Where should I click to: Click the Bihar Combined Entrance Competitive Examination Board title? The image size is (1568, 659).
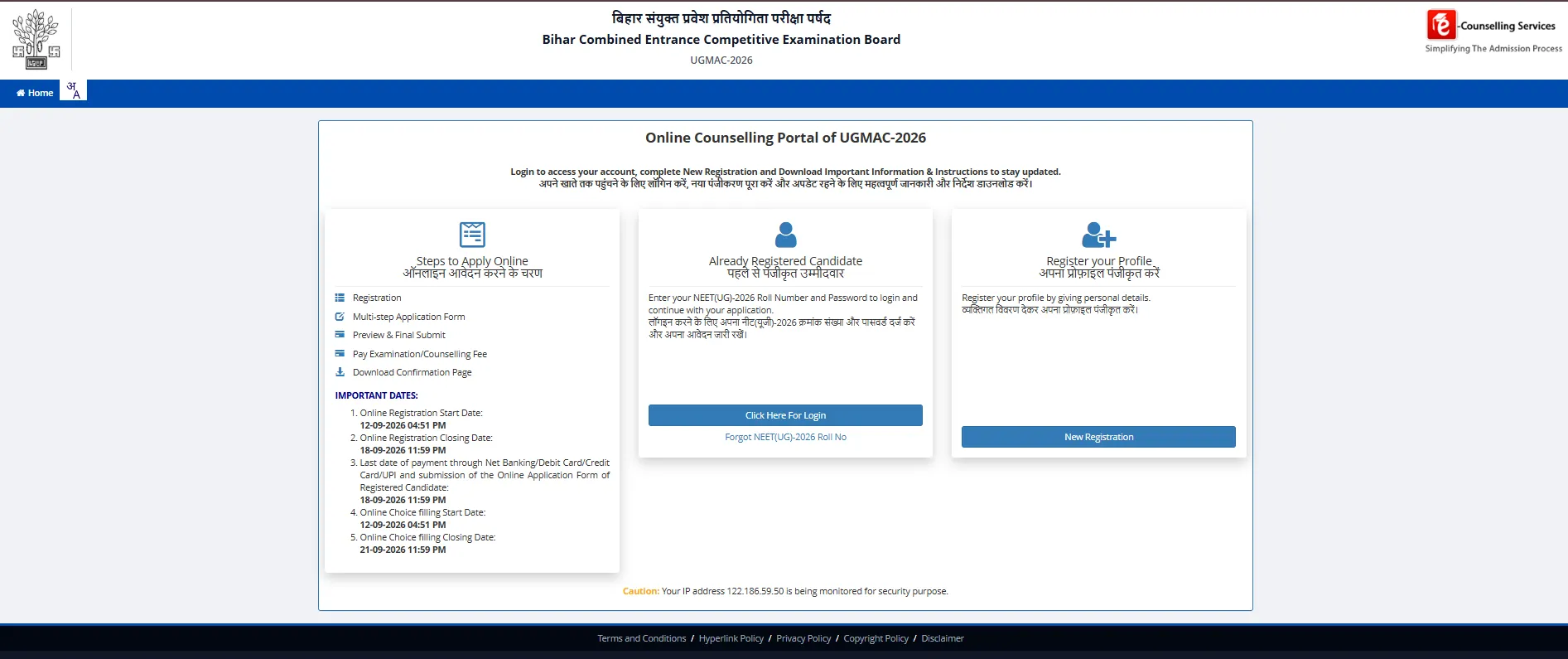[721, 39]
